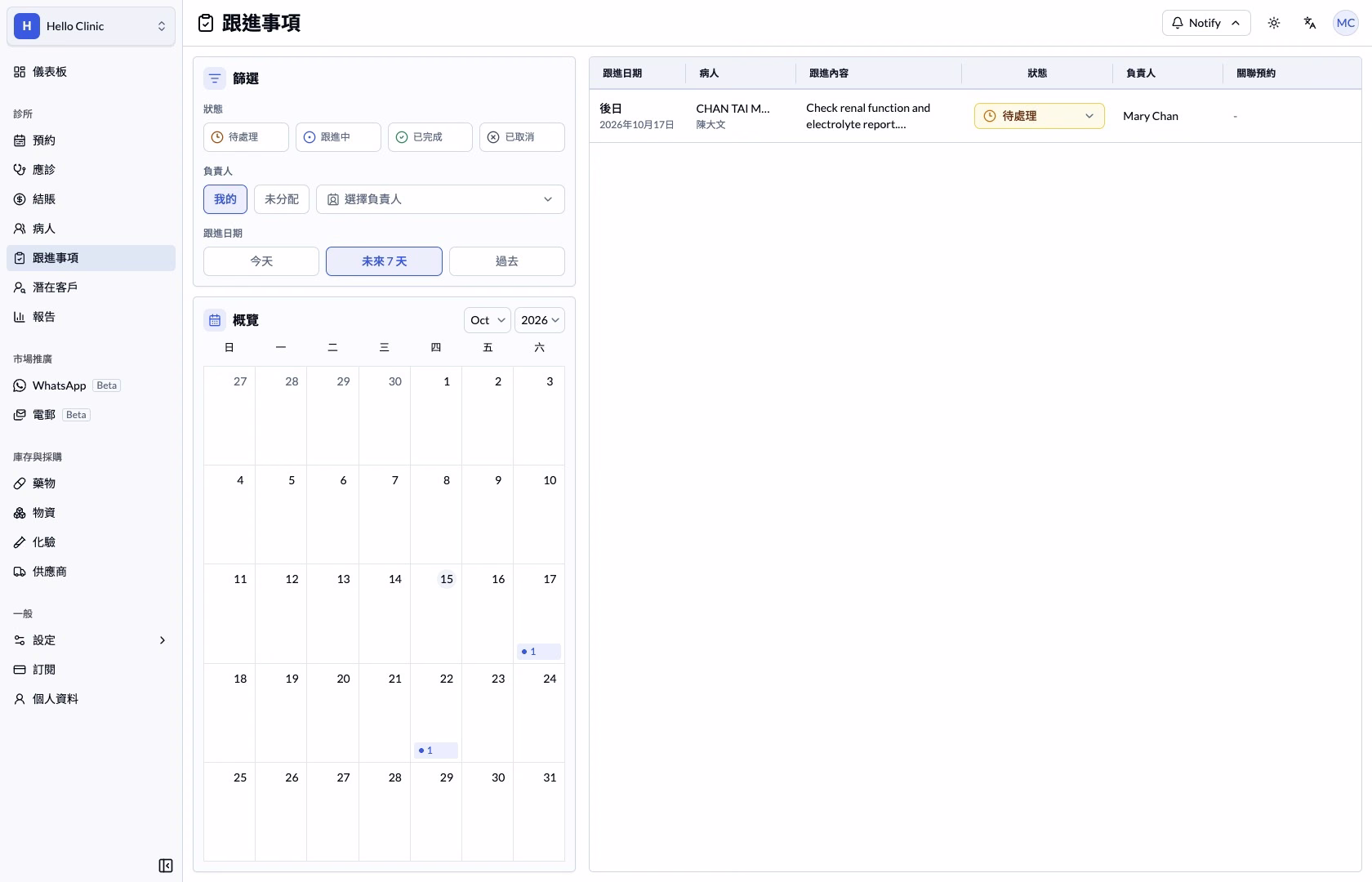The height and width of the screenshot is (882, 1372).
Task: Select 過去 date filter
Action: coord(507,261)
